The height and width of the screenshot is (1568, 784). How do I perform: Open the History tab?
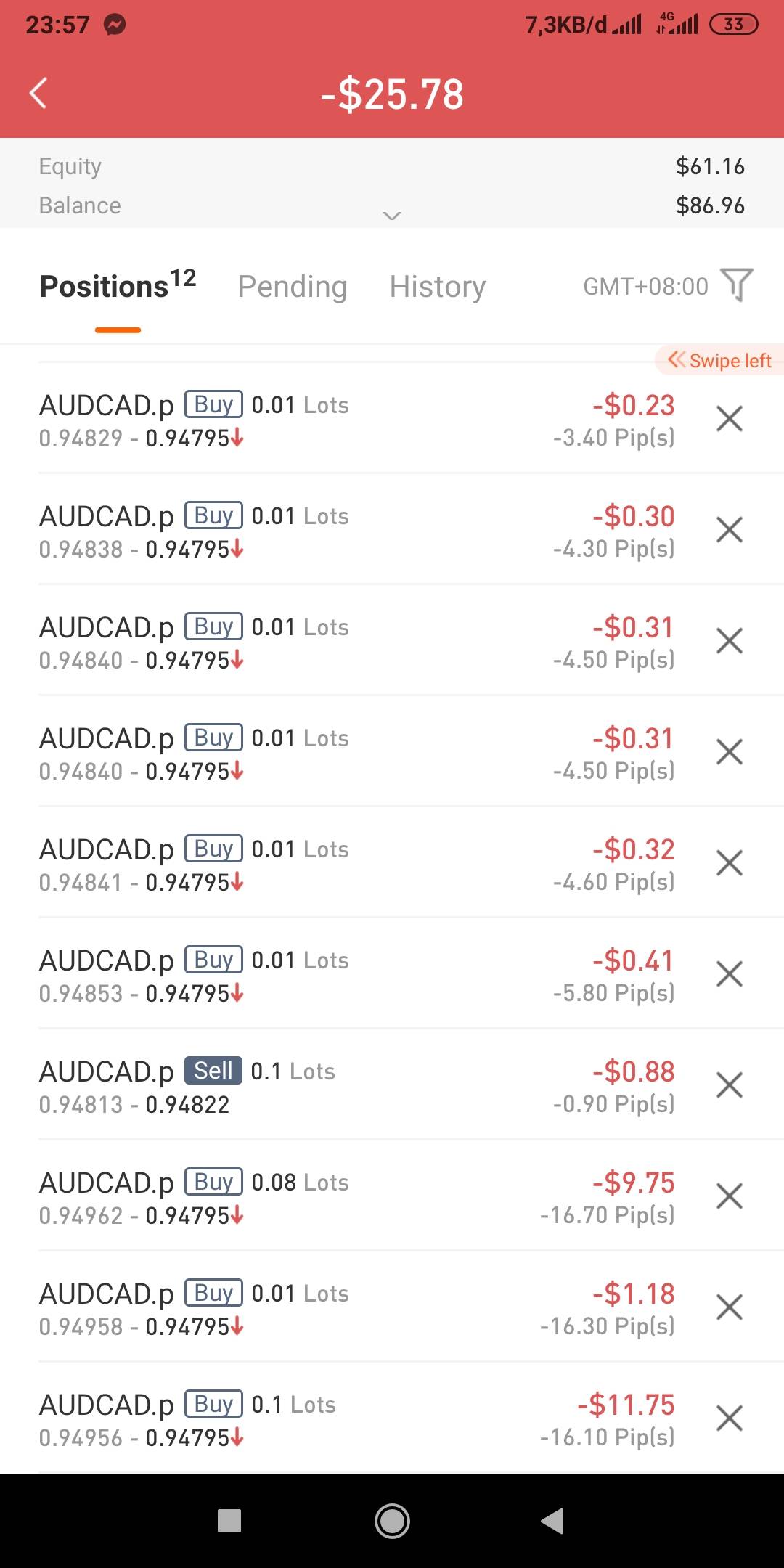click(437, 287)
